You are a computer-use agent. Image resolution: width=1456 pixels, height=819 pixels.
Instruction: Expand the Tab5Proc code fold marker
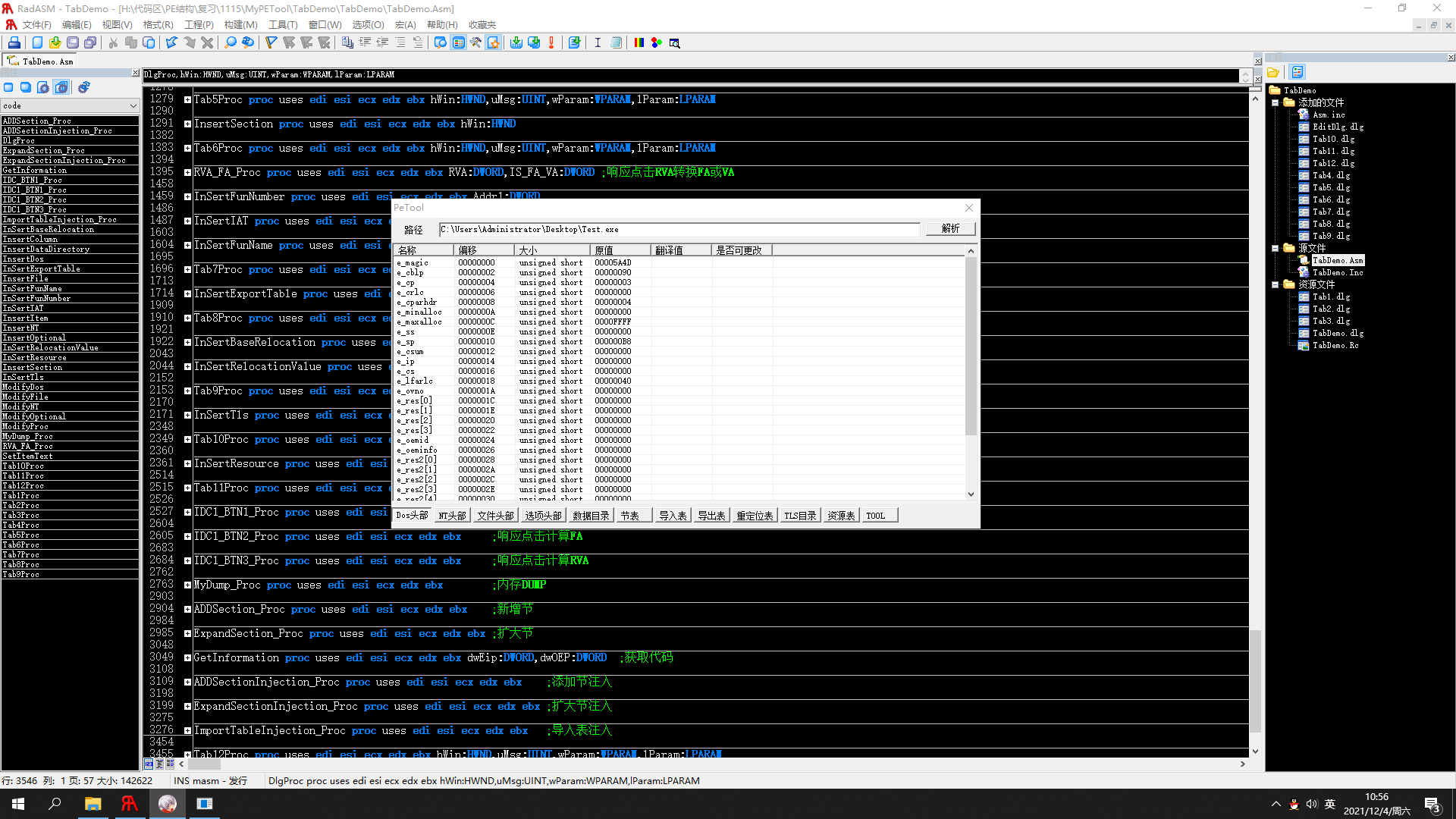tap(187, 99)
